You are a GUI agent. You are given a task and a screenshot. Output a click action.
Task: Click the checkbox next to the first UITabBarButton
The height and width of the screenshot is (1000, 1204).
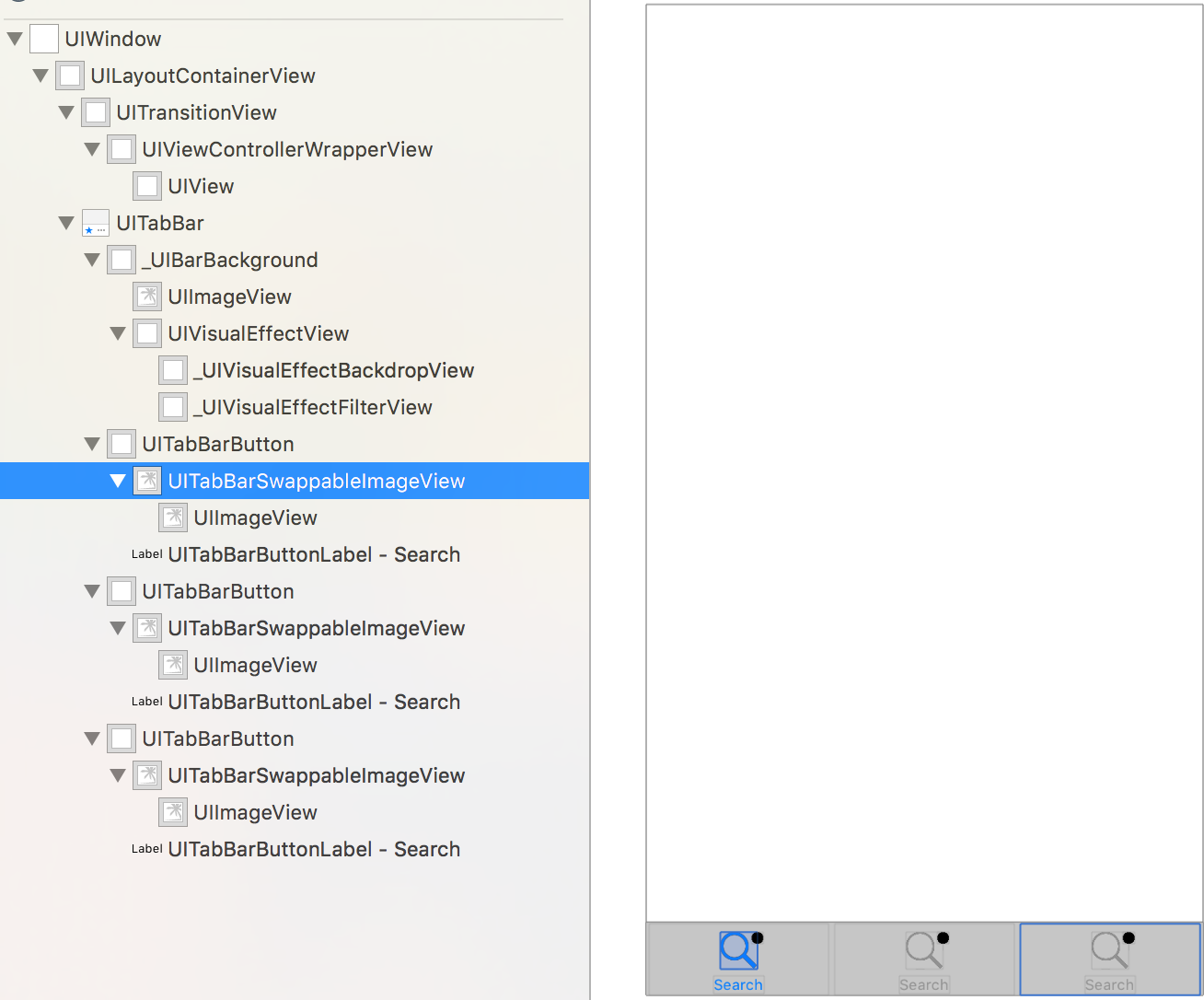[122, 444]
